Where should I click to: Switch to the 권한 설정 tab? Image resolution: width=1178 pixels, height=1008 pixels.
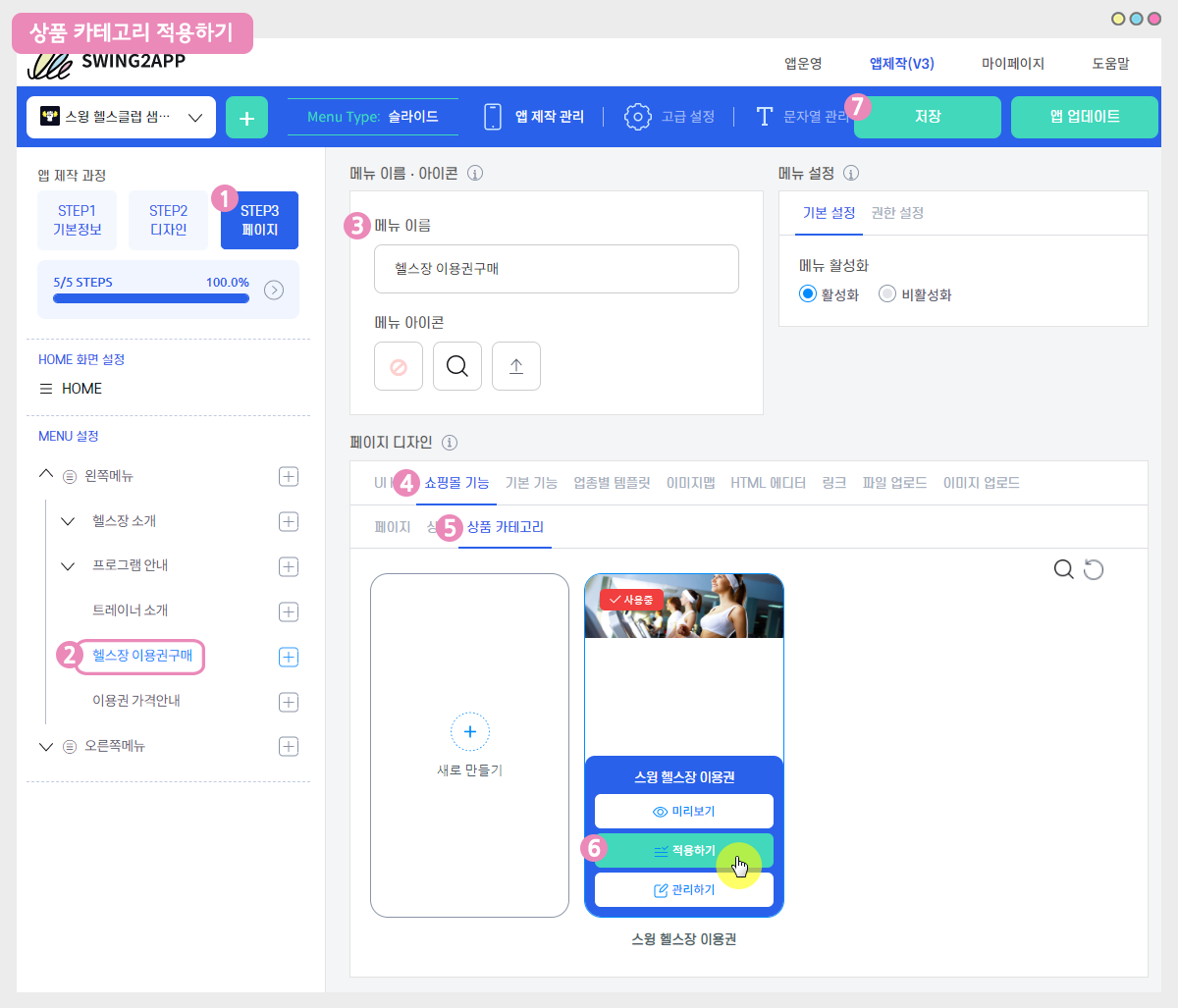point(897,213)
